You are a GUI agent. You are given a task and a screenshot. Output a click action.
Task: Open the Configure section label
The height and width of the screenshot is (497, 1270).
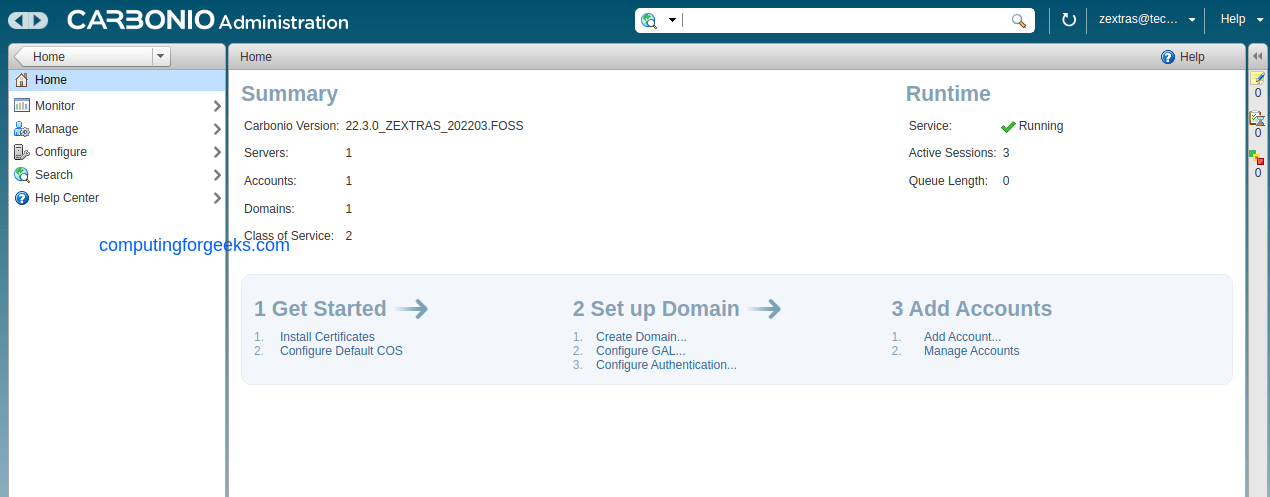[x=61, y=152]
